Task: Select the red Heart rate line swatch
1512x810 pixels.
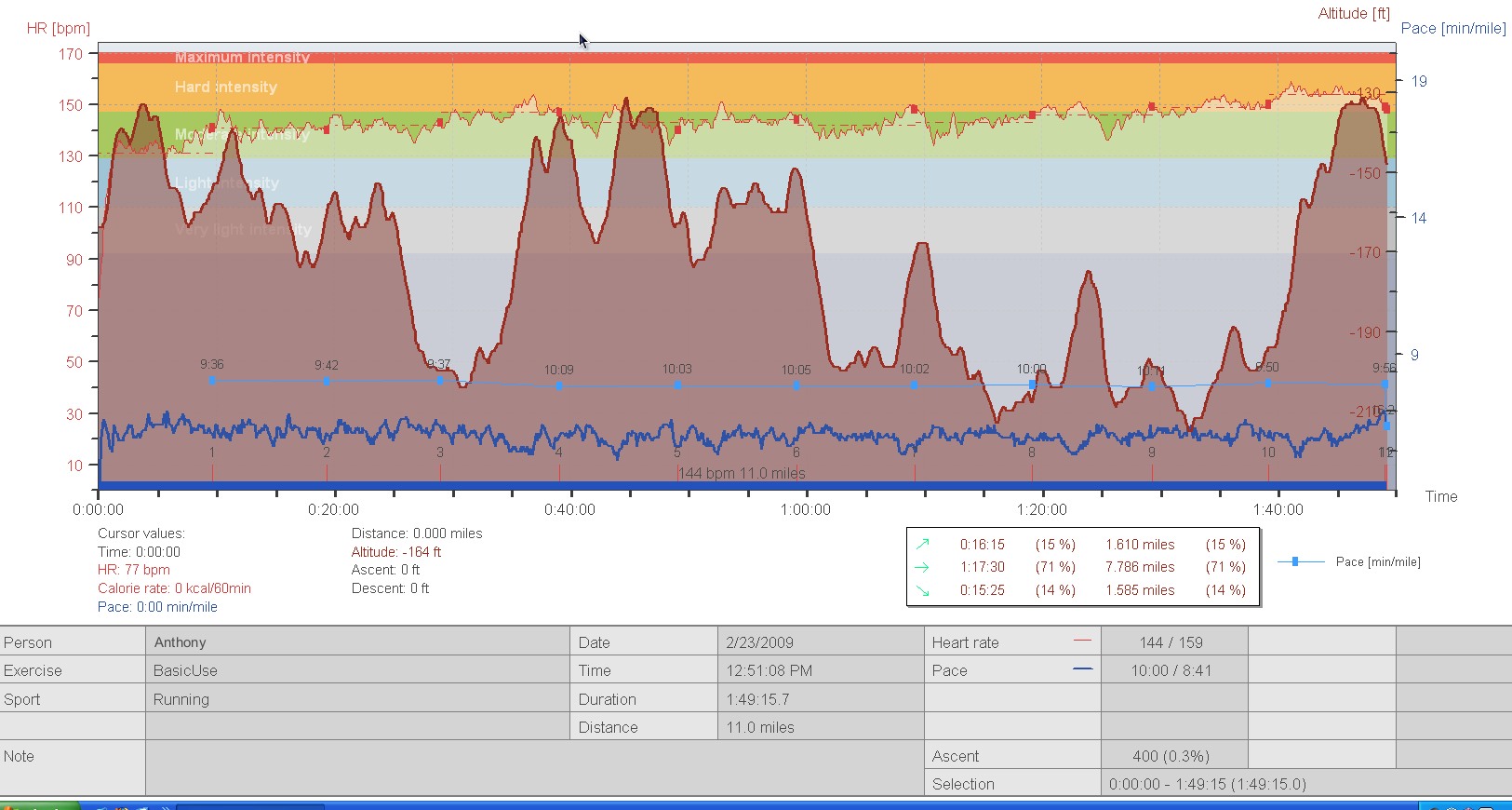Action: coord(1082,641)
